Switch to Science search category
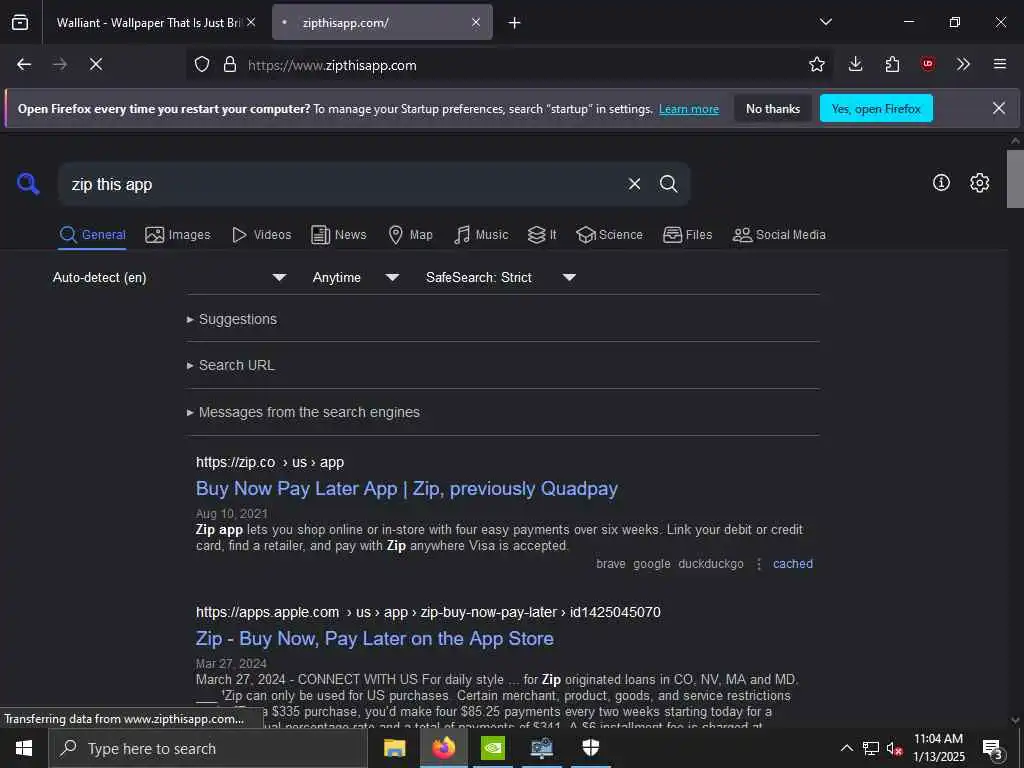1024x768 pixels. point(609,234)
